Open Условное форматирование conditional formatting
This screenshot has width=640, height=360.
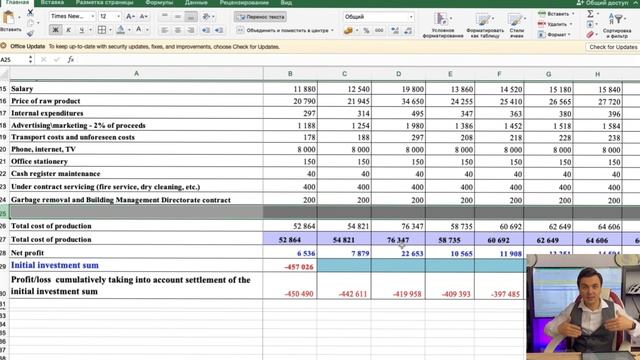click(x=443, y=24)
